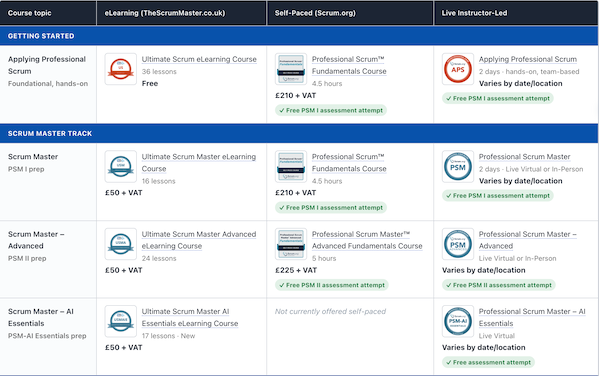Click the PSM Advanced badge icon
The width and height of the screenshot is (599, 376).
pos(458,244)
